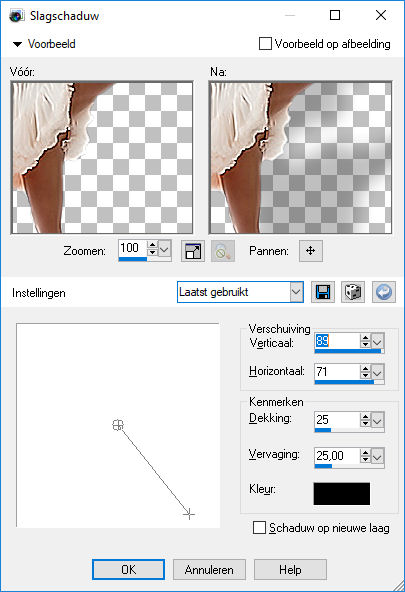Click the blue slider bar under Vervaging
Screen dimensions: 405x592
323,466
